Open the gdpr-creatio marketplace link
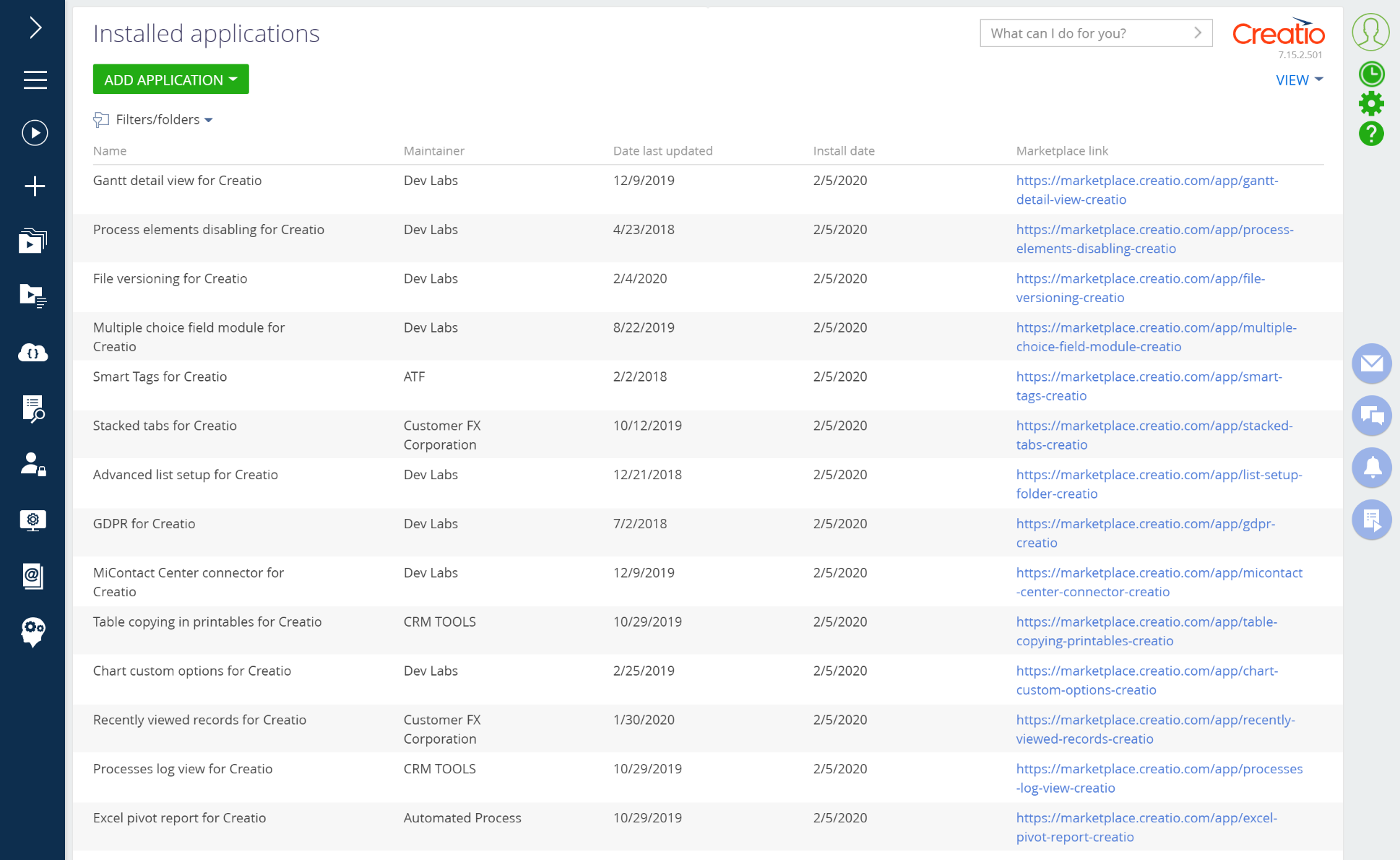 point(1146,534)
